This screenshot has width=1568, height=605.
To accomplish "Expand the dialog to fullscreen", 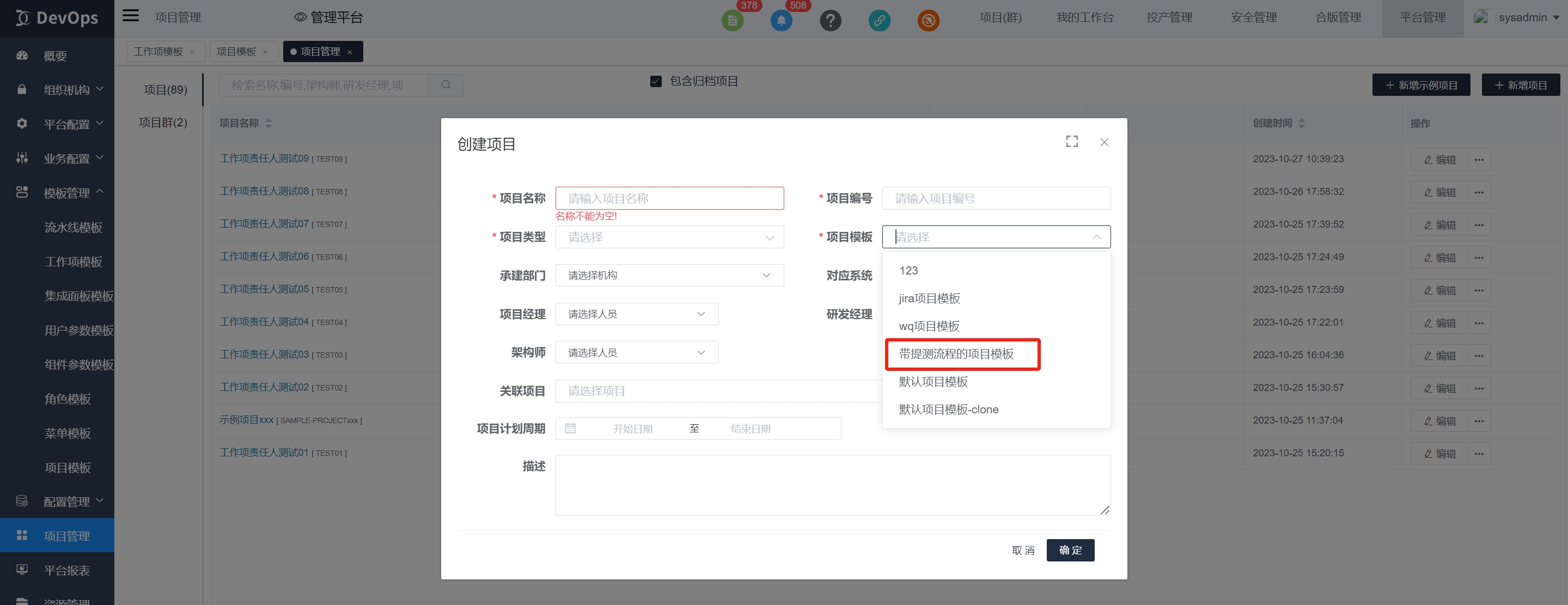I will coord(1071,142).
